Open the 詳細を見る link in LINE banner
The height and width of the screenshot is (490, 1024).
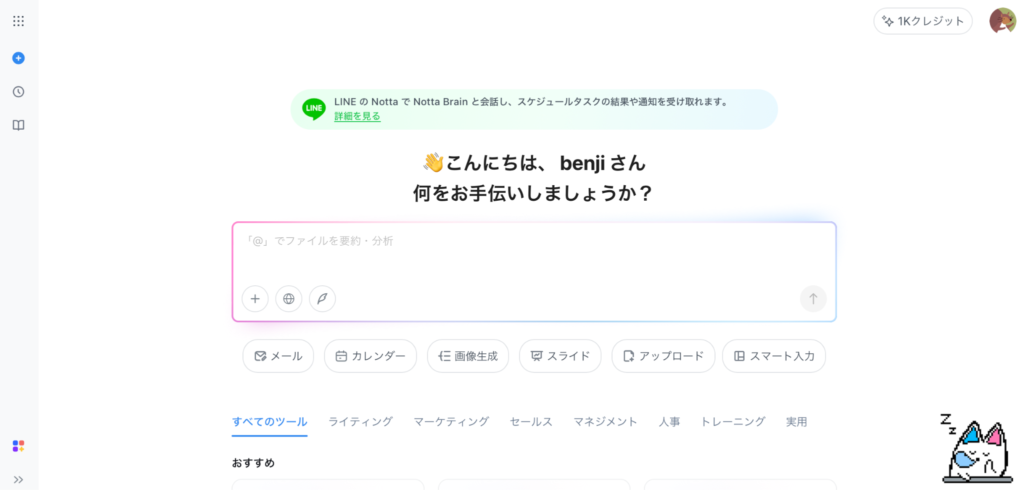click(357, 116)
